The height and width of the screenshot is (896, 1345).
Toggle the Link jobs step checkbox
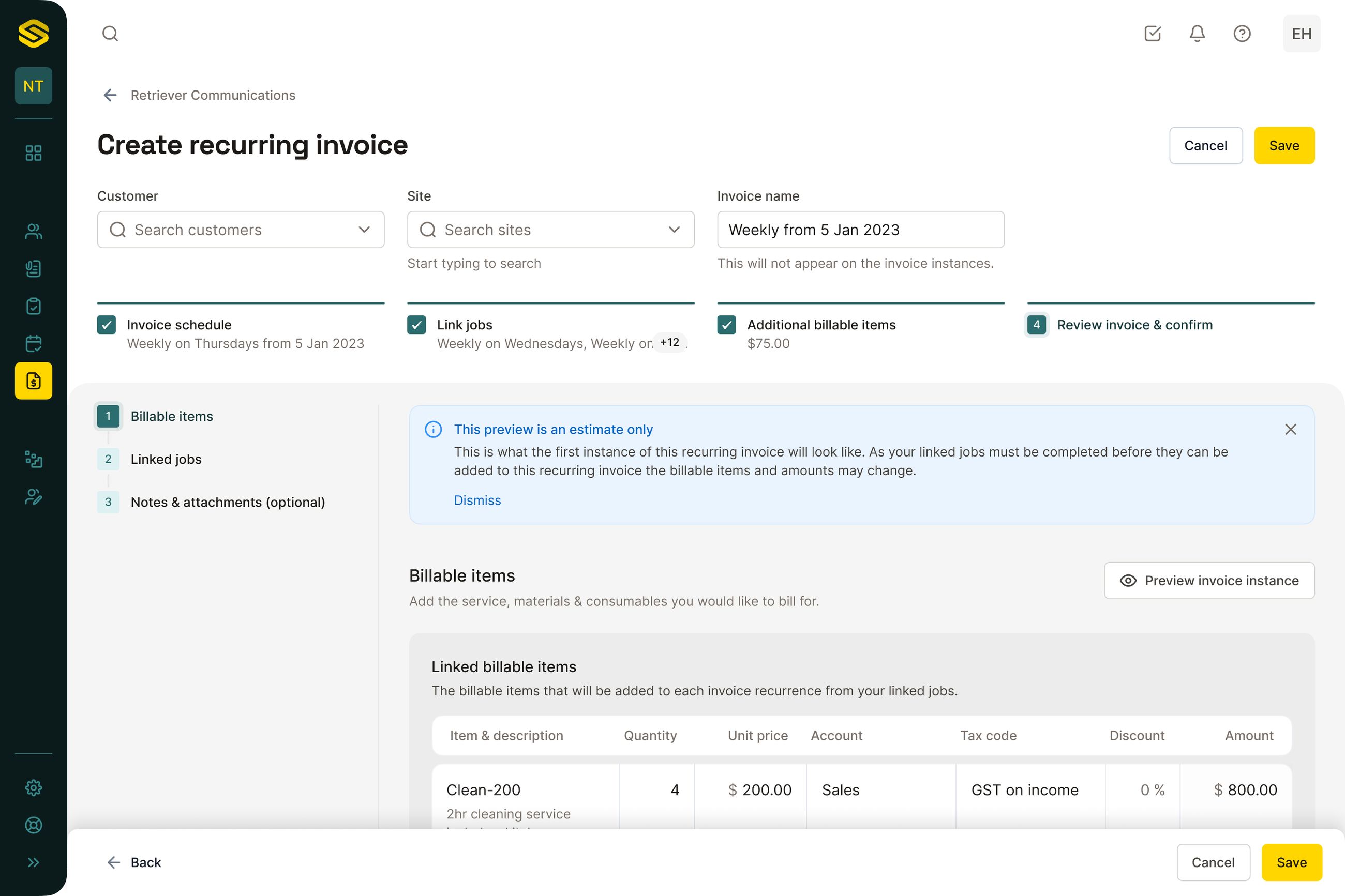[x=417, y=325]
